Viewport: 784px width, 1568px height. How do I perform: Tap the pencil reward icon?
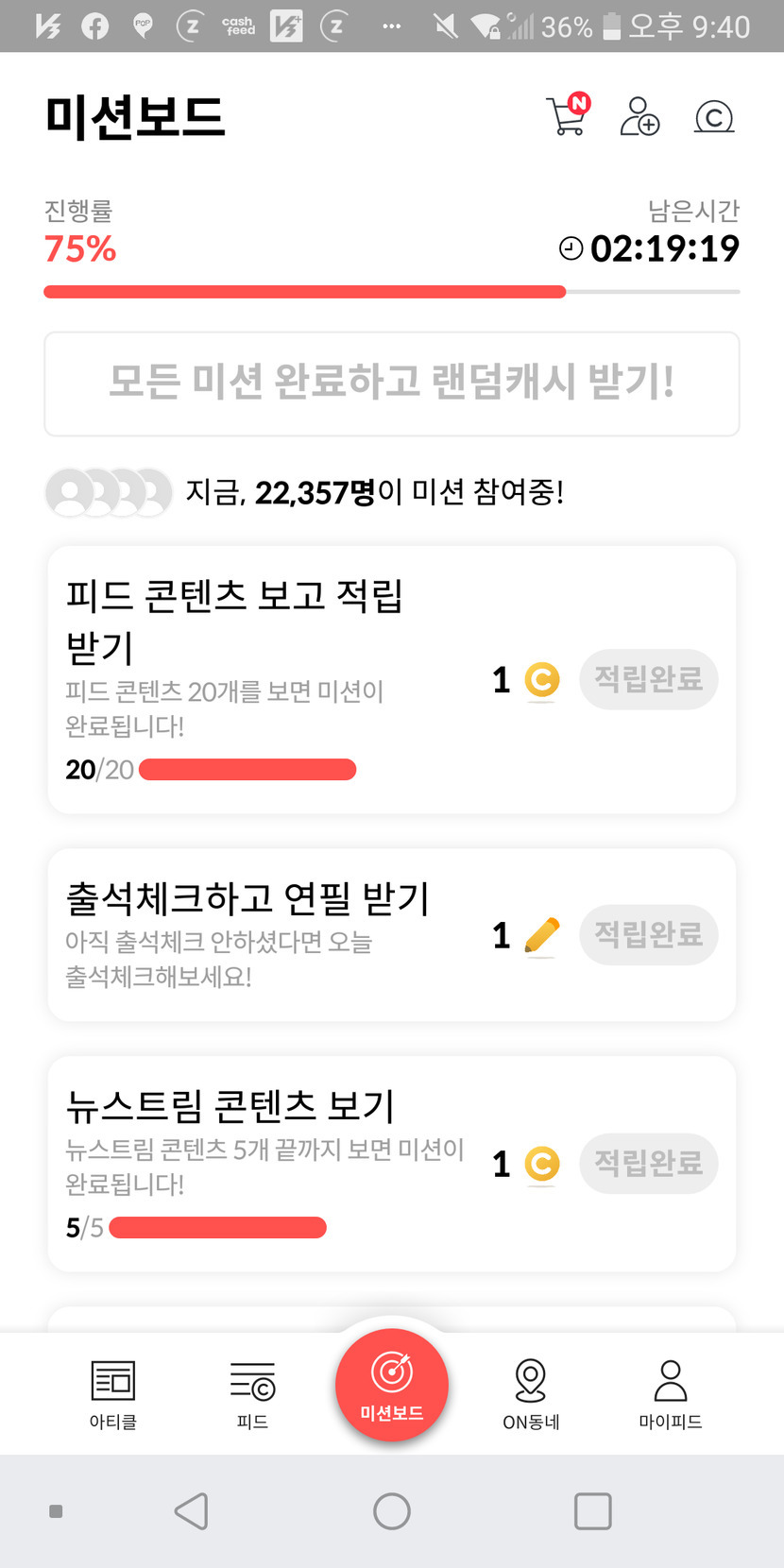tap(541, 935)
